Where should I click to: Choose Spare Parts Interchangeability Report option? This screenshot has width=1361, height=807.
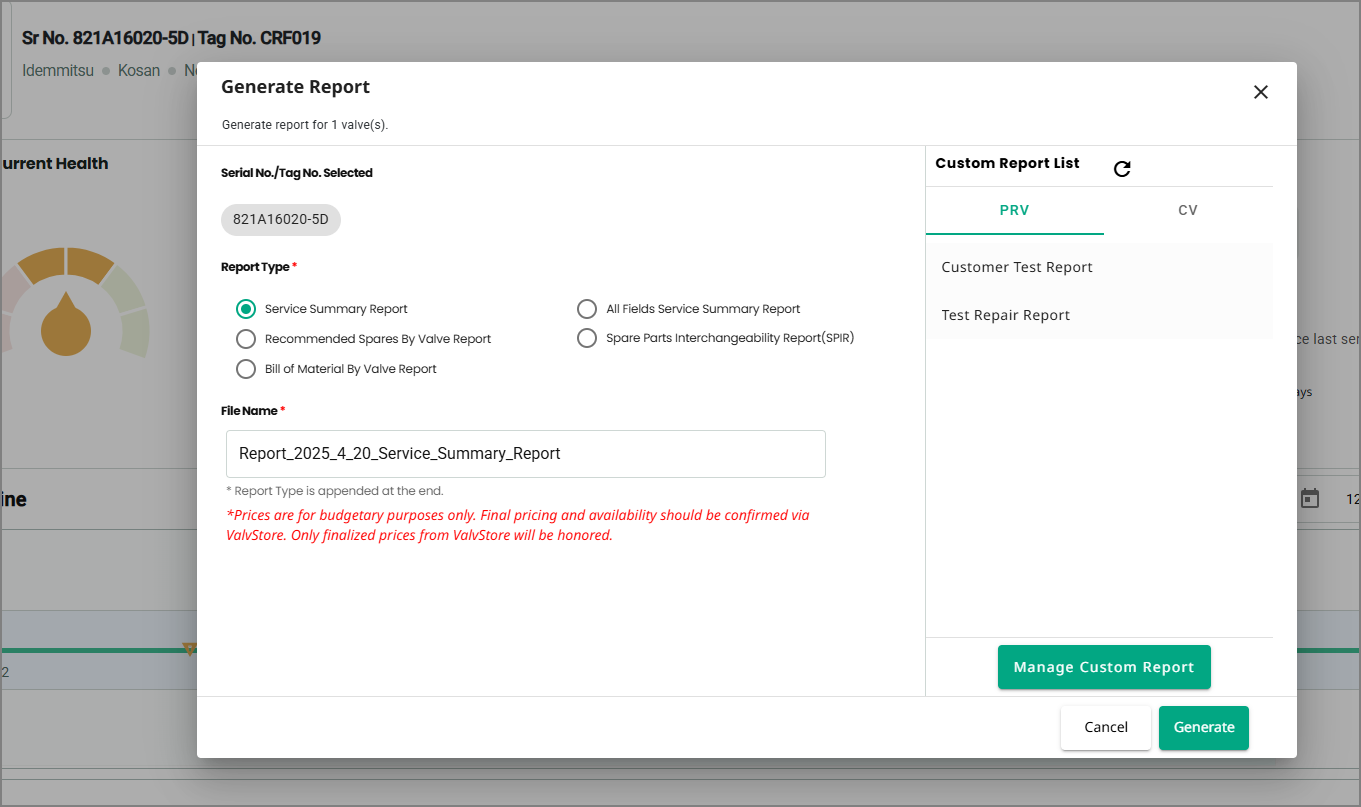point(587,338)
